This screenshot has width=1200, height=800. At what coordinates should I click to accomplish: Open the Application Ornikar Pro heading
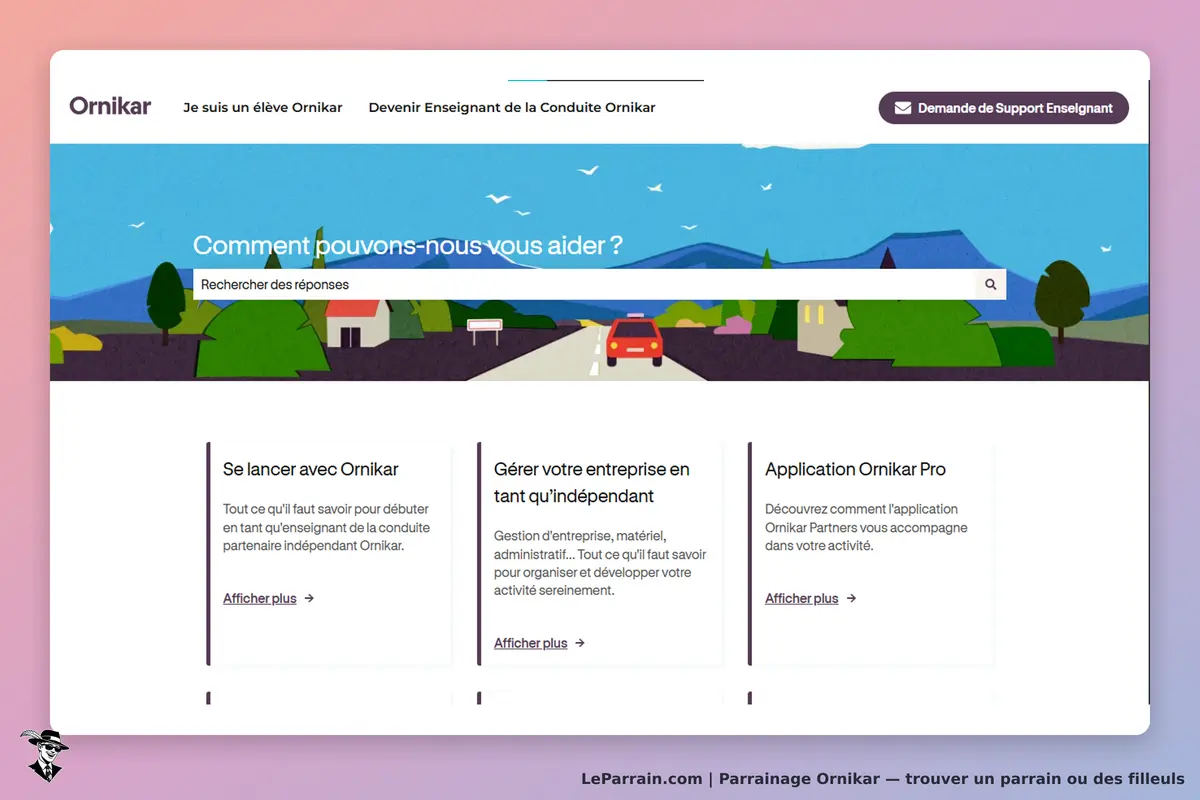(855, 469)
